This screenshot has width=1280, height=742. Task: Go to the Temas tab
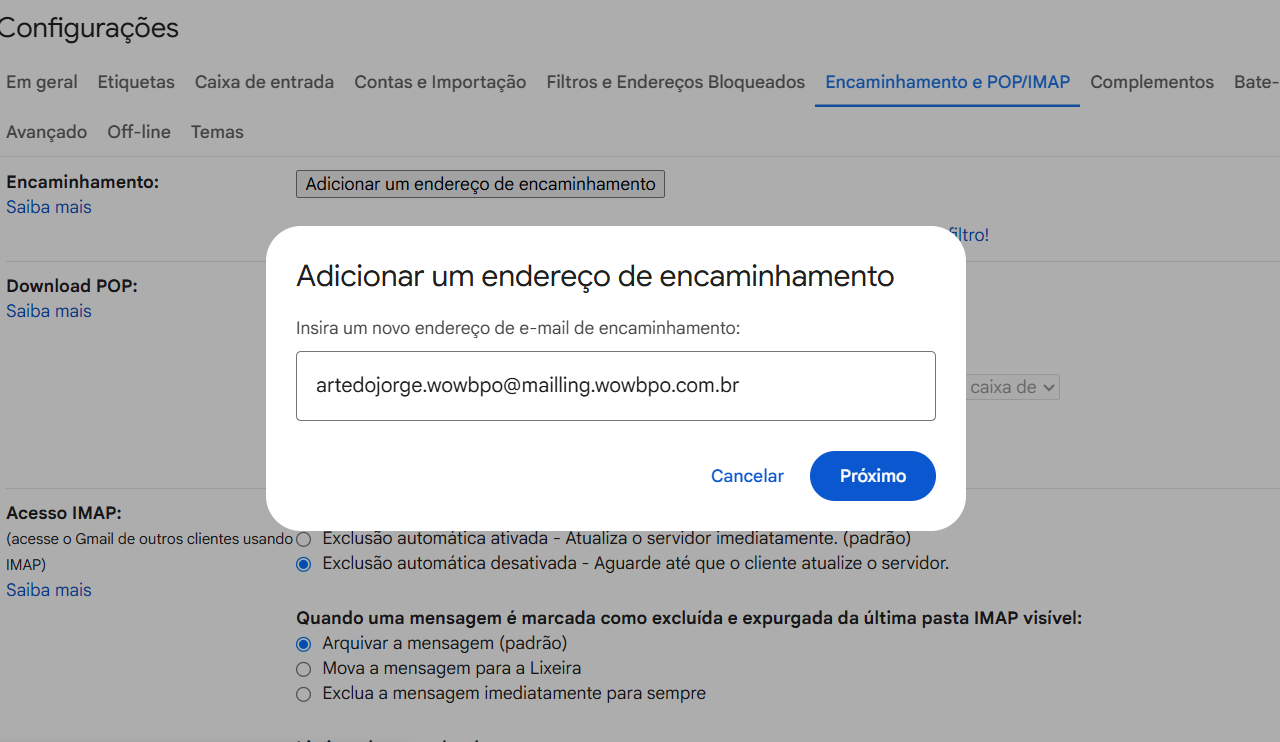[217, 132]
